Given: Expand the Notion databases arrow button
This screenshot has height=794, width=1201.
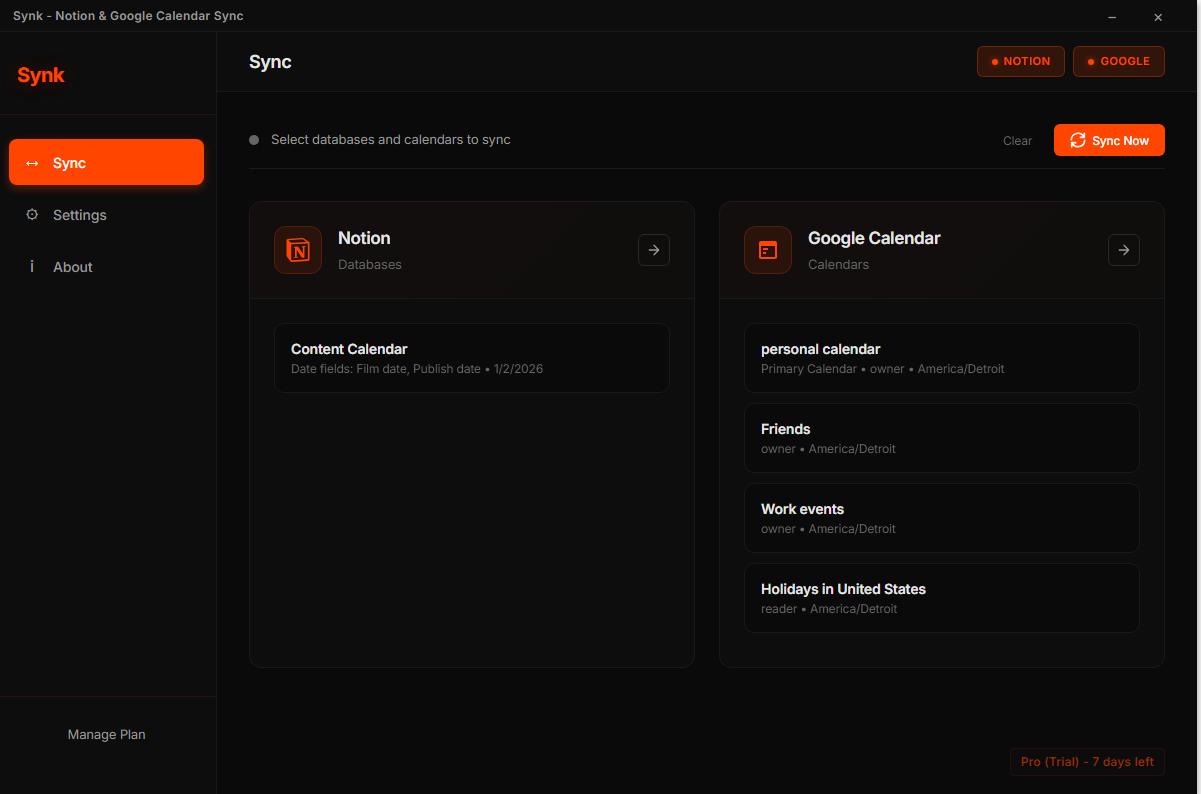Looking at the screenshot, I should click(x=654, y=249).
